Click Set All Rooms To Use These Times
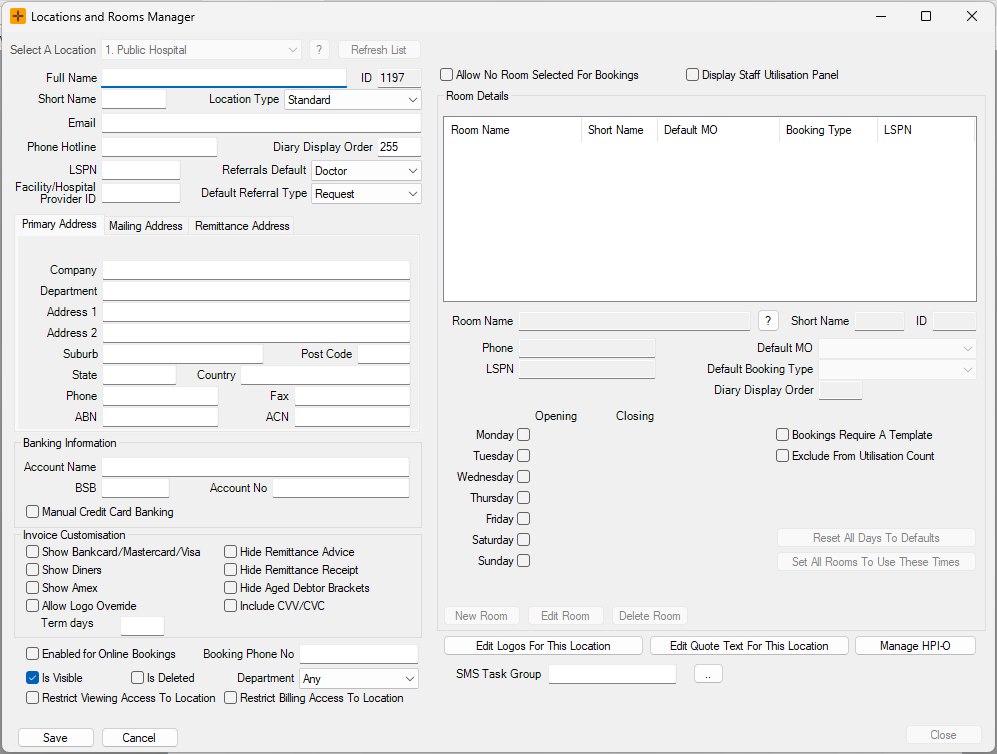The height and width of the screenshot is (754, 997). 876,562
